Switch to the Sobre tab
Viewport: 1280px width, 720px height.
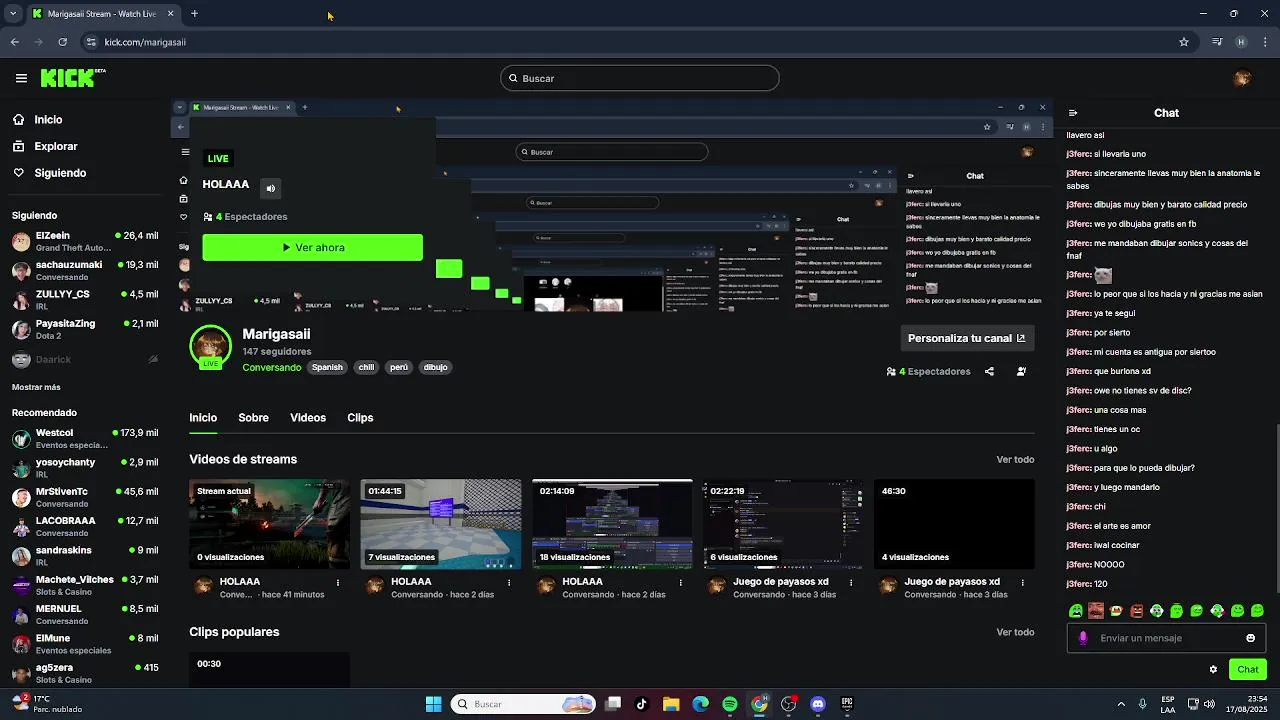pos(253,418)
